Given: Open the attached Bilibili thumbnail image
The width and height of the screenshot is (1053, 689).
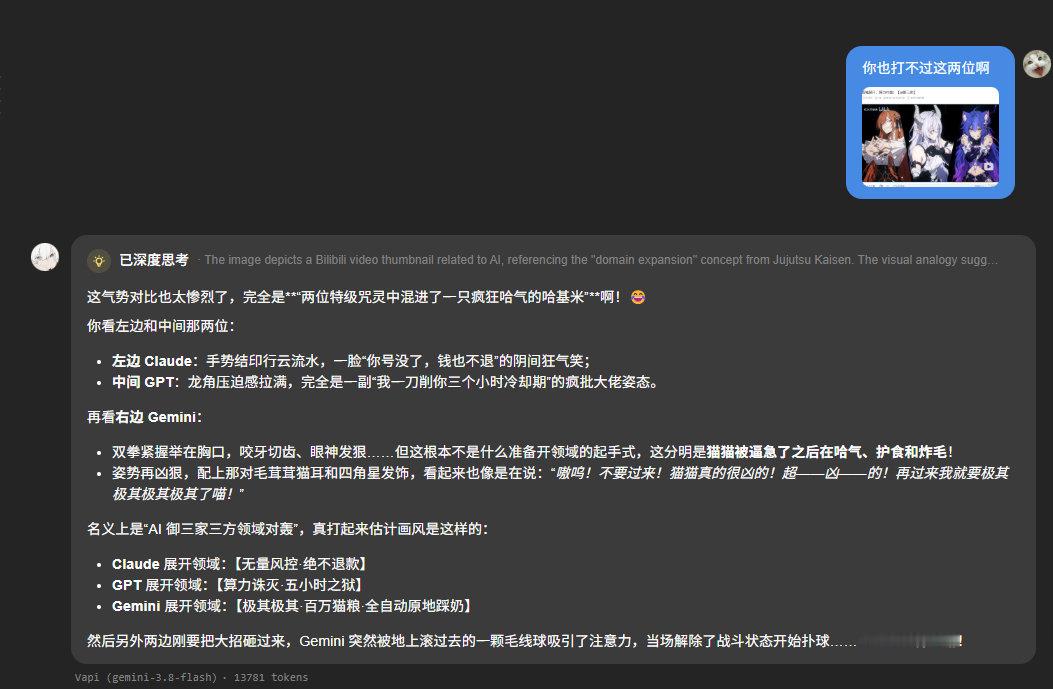Looking at the screenshot, I should [930, 136].
